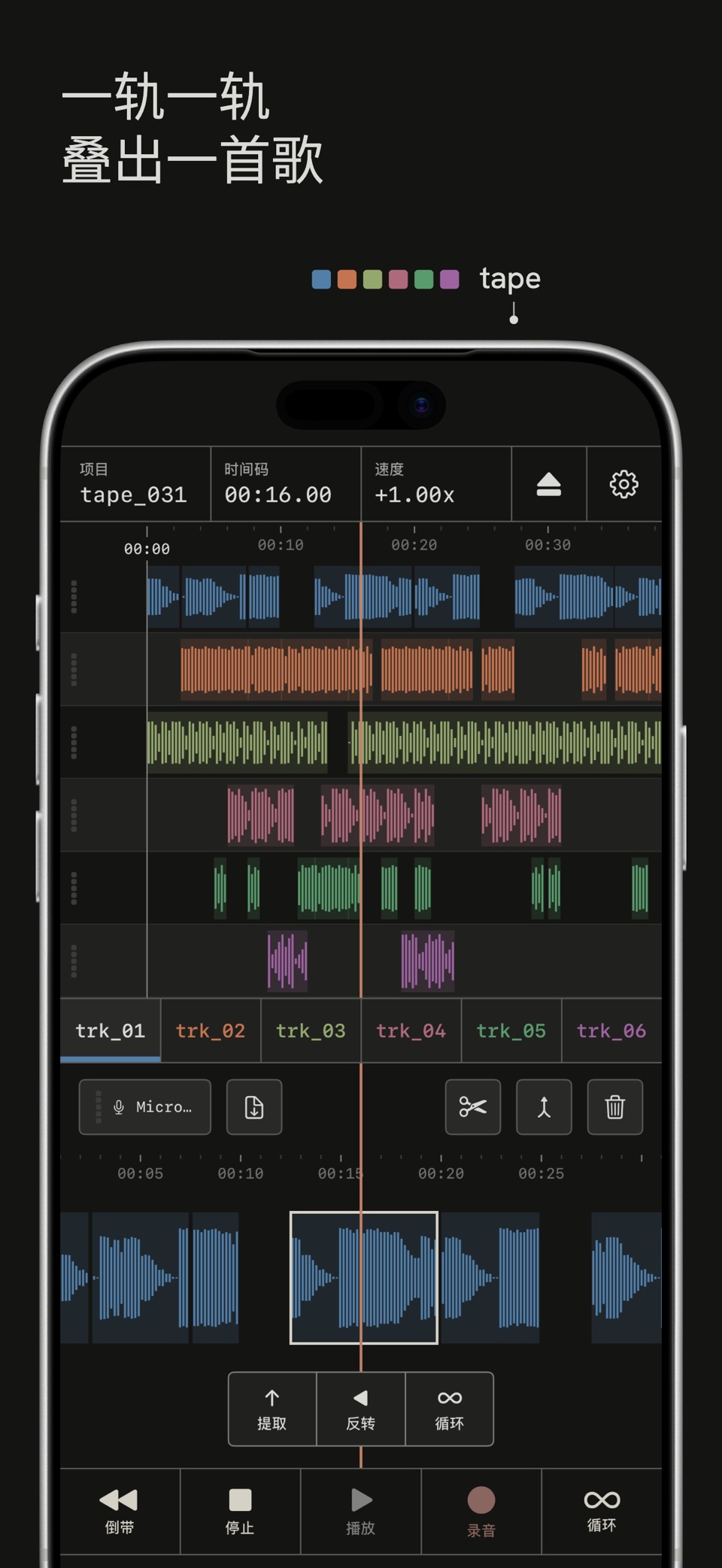The image size is (722, 1568).
Task: Tap the pink track drag handle
Action: tap(74, 815)
